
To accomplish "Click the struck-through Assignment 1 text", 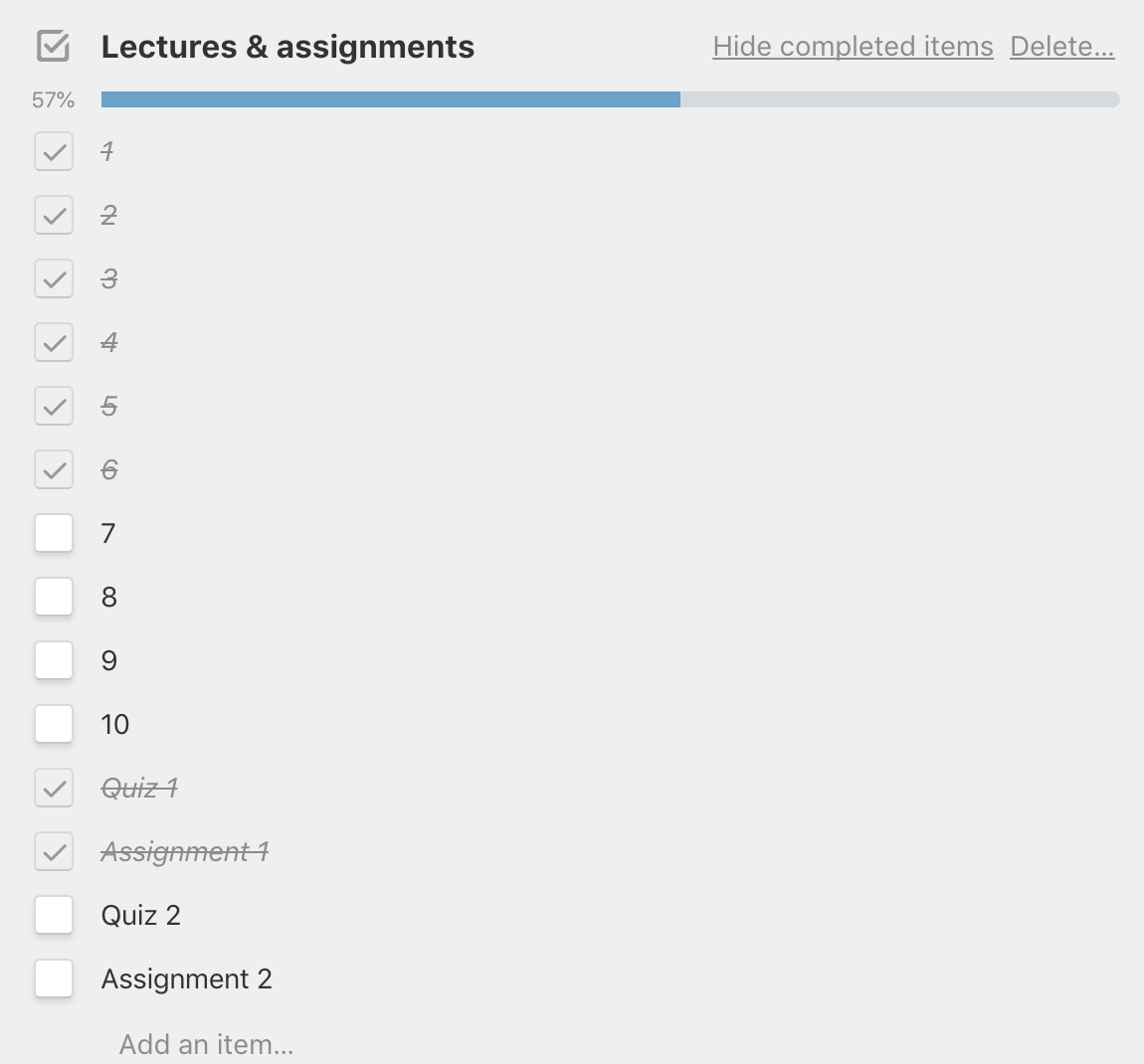I will point(185,852).
